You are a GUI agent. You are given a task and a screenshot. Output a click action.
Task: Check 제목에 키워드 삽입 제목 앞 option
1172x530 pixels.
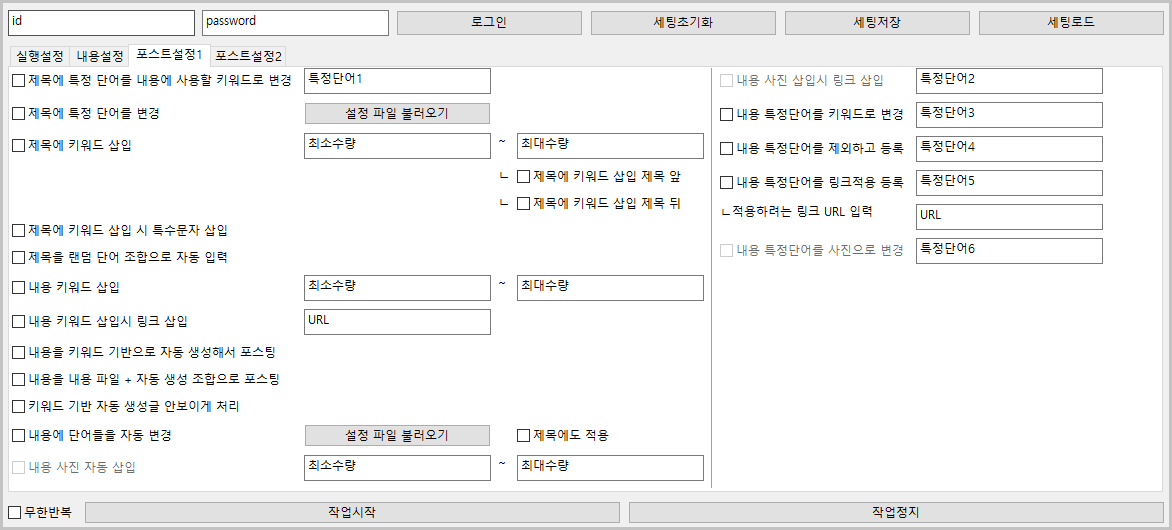coord(523,177)
